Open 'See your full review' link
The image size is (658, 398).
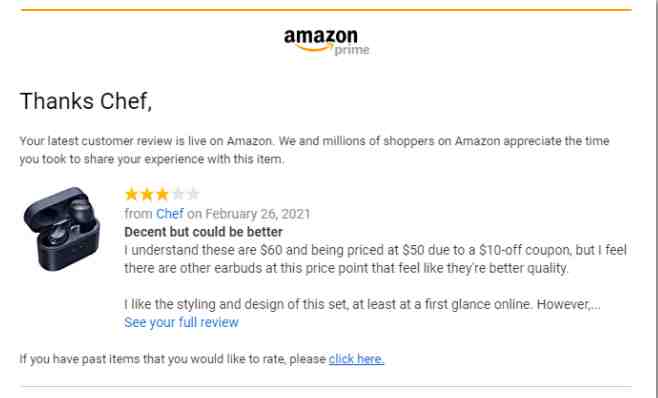point(181,322)
